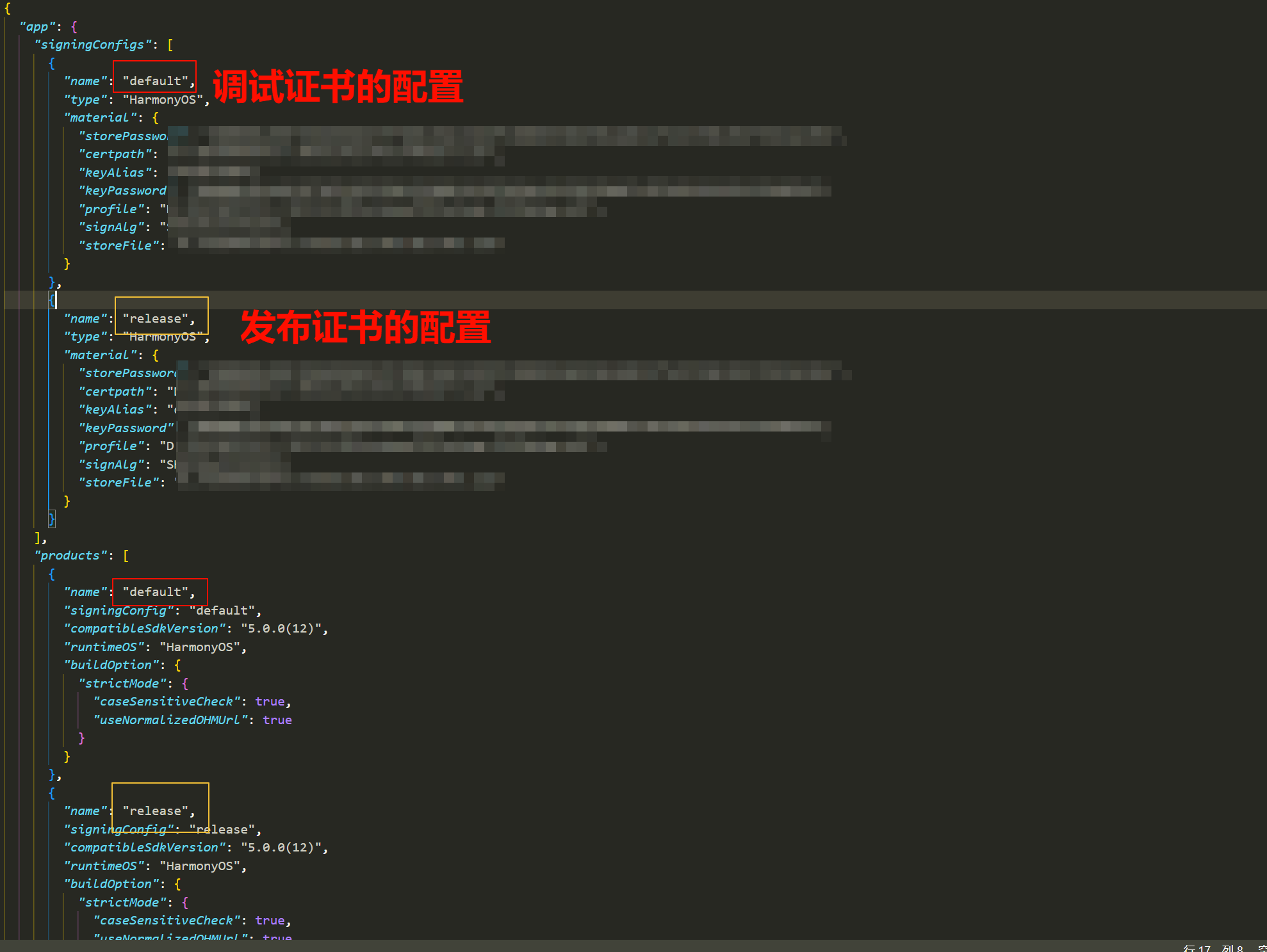Viewport: 1267px width, 952px height.
Task: Click the "release" name value in signingConfigs
Action: (156, 319)
